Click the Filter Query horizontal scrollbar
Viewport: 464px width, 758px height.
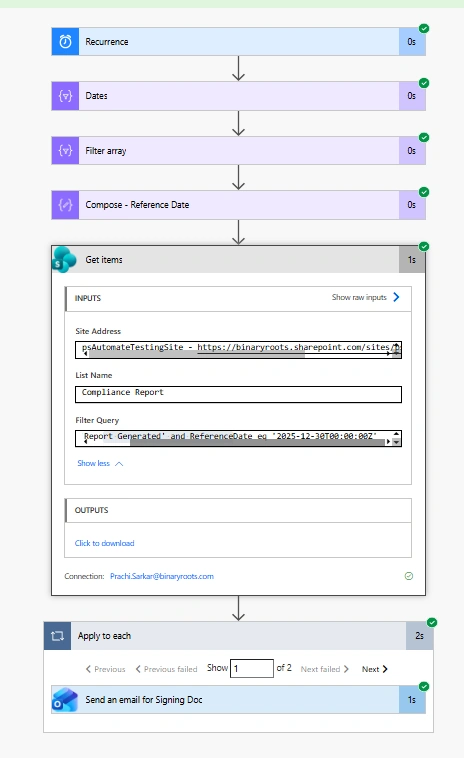pyautogui.click(x=237, y=442)
